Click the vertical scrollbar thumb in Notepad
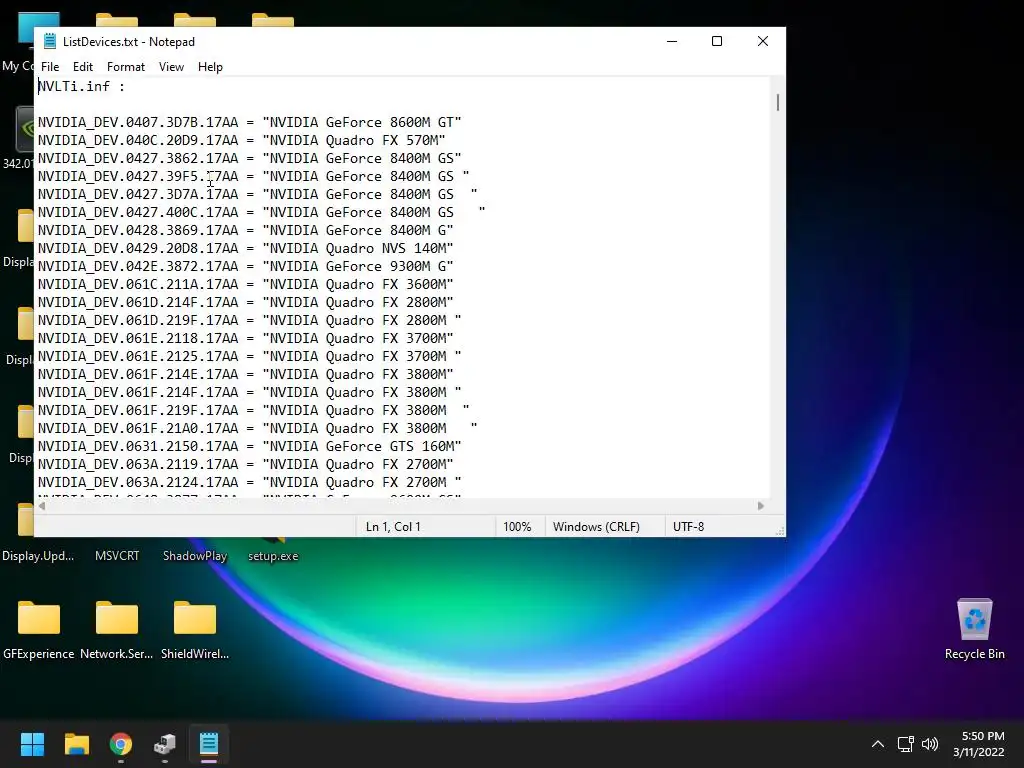 coord(777,103)
